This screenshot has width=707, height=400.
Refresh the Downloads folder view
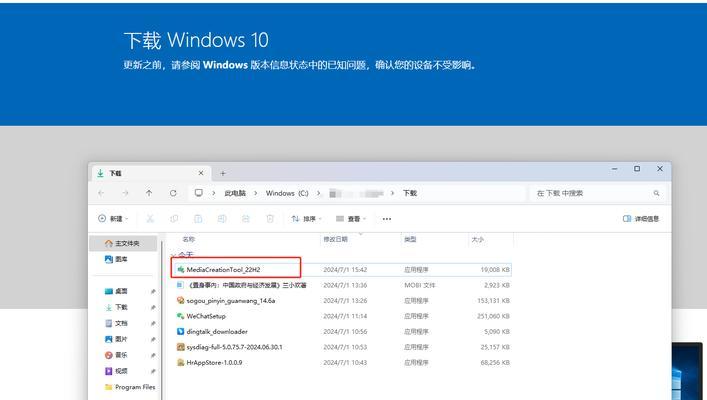click(173, 193)
